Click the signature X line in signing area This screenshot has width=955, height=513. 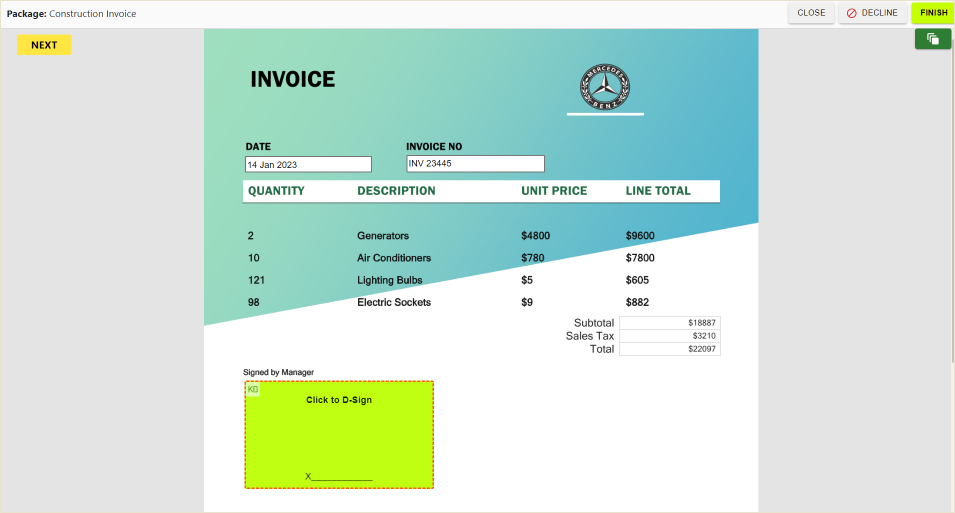339,477
